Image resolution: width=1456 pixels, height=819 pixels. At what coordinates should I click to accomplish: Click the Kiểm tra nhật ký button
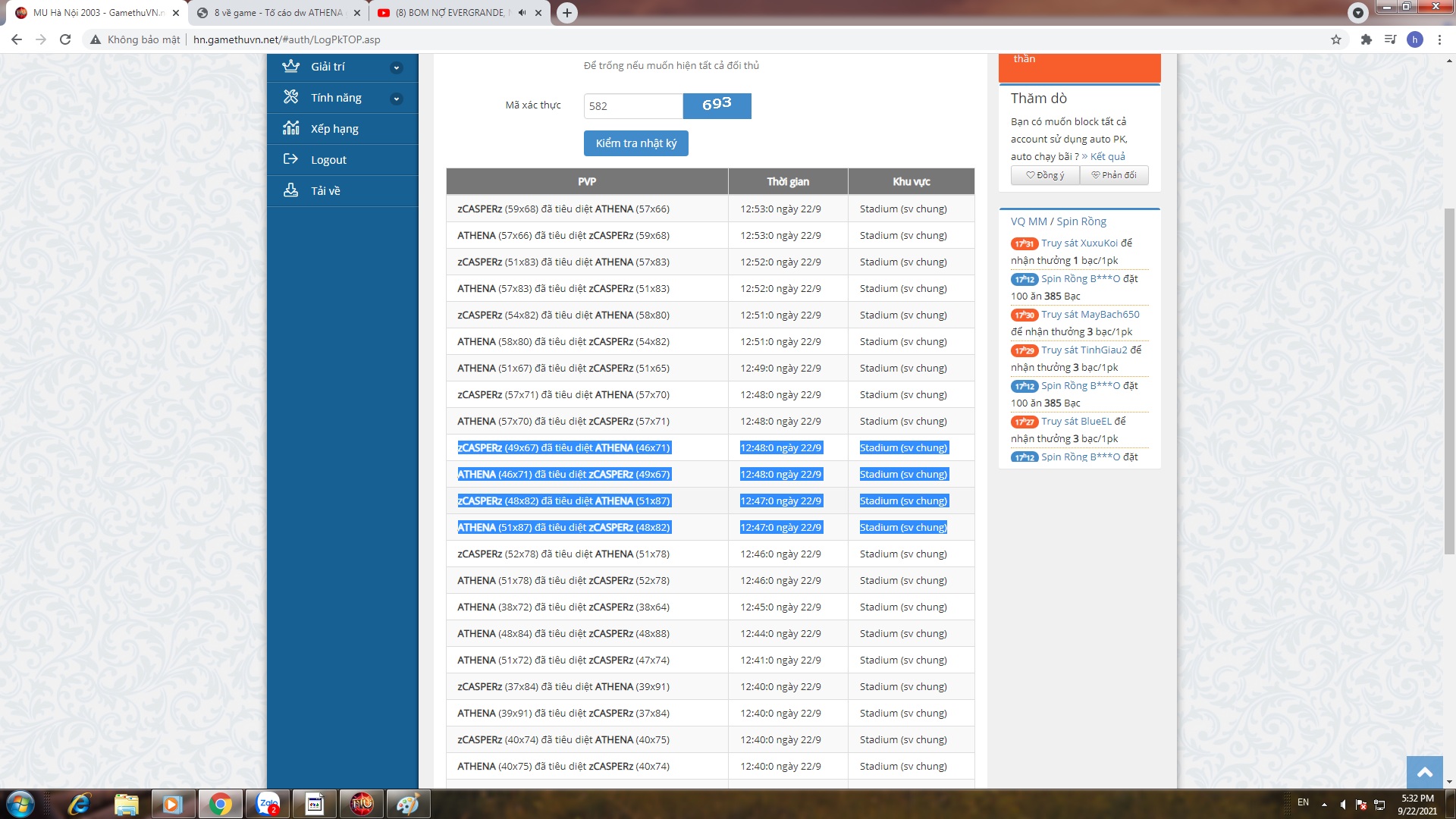[635, 143]
